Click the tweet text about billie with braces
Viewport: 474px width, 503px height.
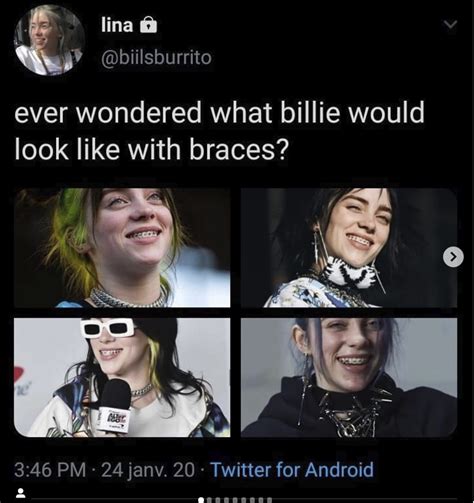219,130
